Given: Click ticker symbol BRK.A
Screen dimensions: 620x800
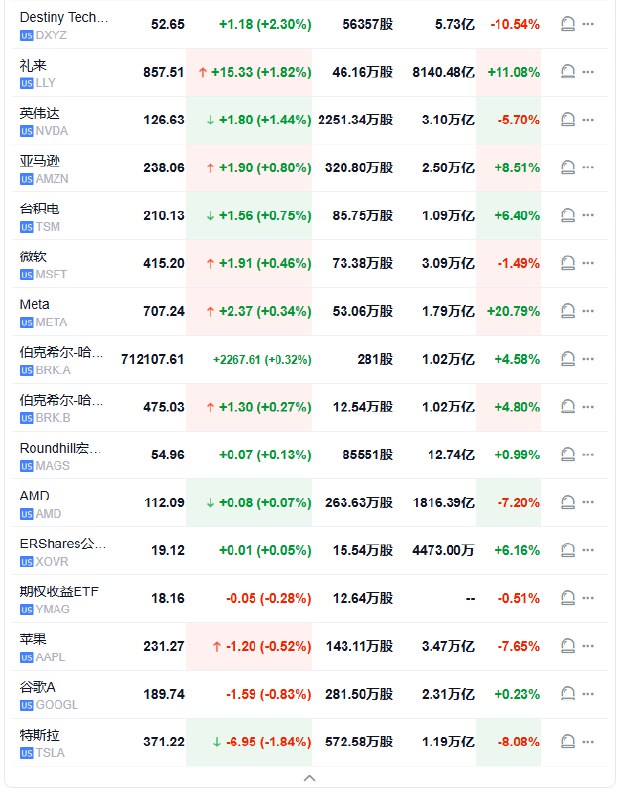Looking at the screenshot, I should (x=53, y=370).
